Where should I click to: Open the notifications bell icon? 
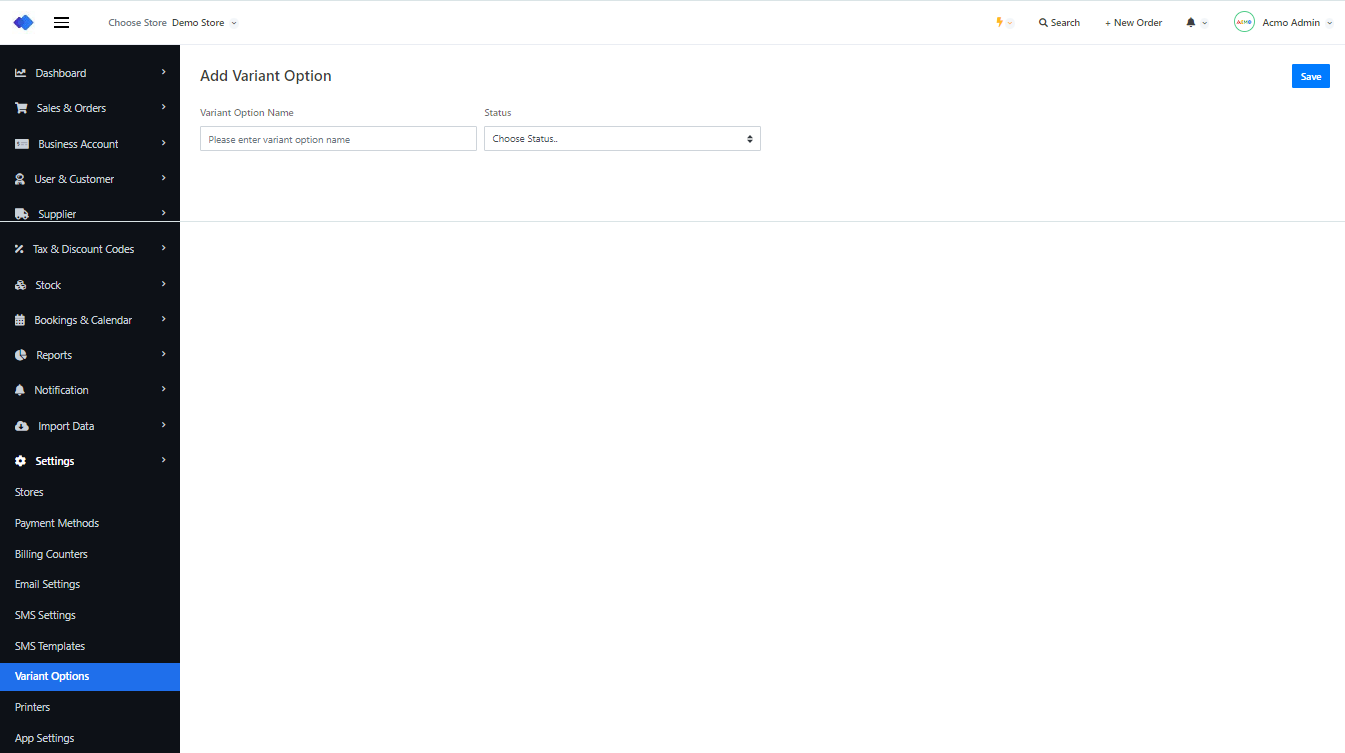coord(1191,22)
